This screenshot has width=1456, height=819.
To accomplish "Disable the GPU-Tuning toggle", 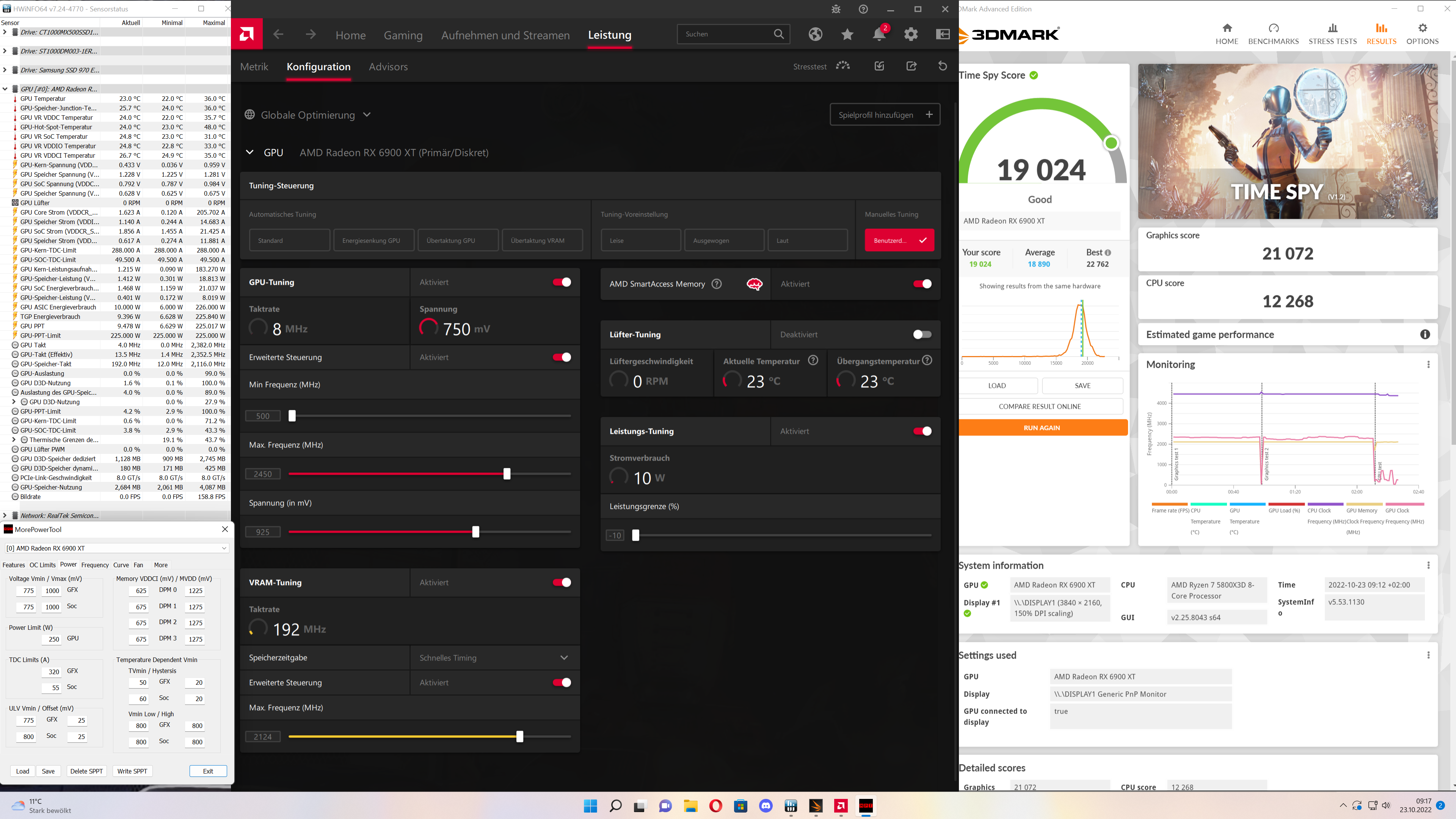I will [x=561, y=282].
